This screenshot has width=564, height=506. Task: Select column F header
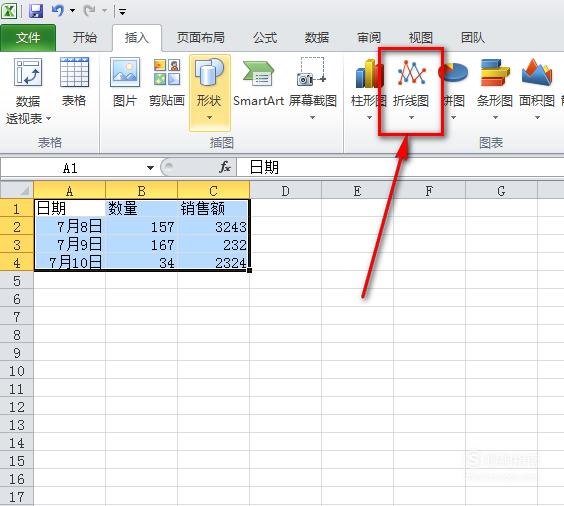pyautogui.click(x=429, y=191)
